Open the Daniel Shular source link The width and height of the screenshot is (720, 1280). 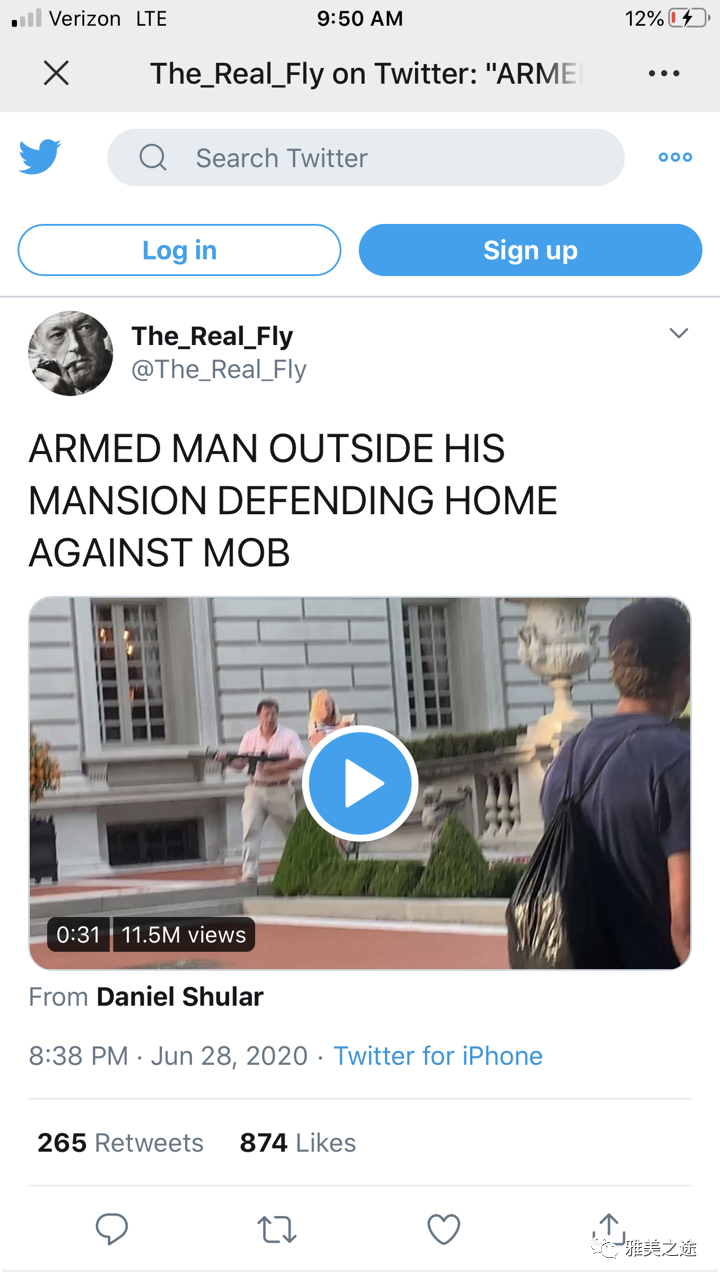coord(180,996)
